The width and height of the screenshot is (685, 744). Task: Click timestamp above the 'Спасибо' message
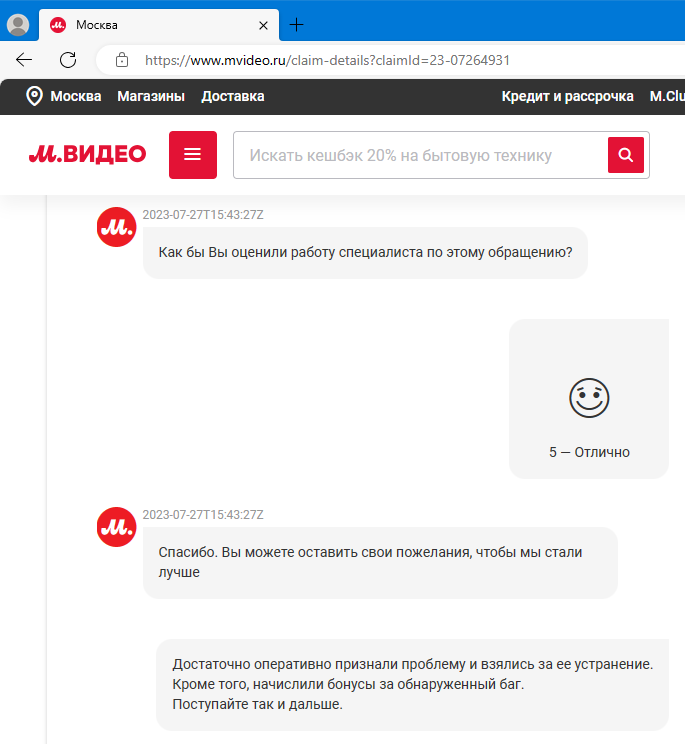203,515
